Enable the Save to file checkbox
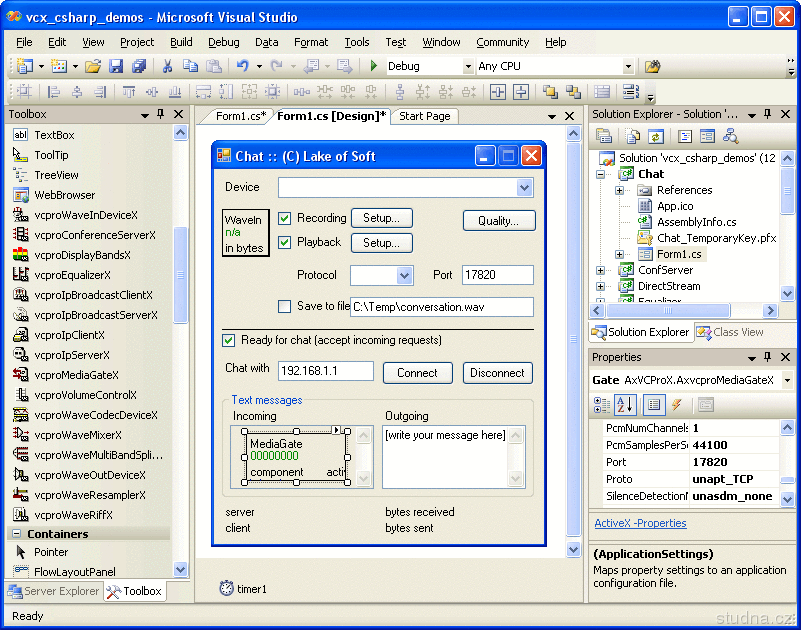The image size is (801, 630). tap(285, 306)
